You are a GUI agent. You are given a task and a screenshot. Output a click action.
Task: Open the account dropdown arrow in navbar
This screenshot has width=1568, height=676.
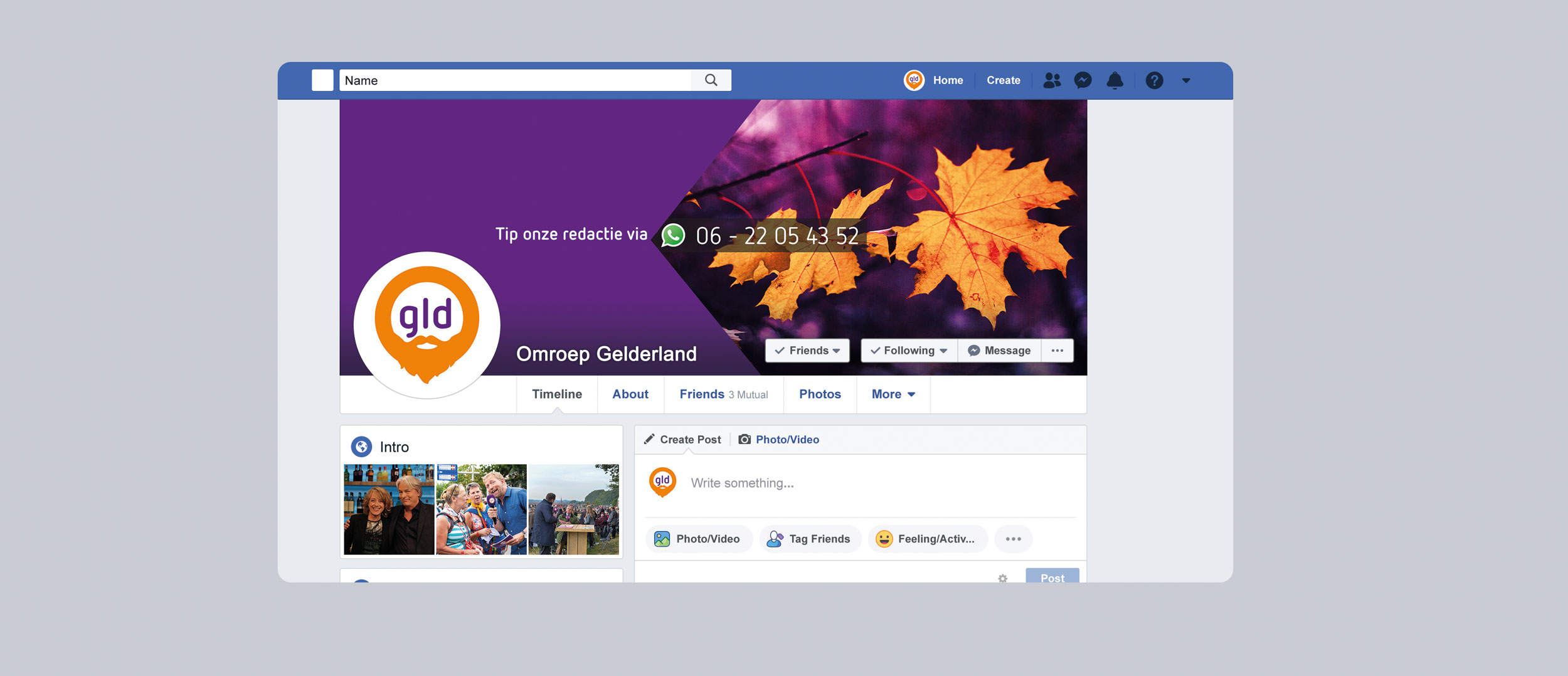point(1186,80)
